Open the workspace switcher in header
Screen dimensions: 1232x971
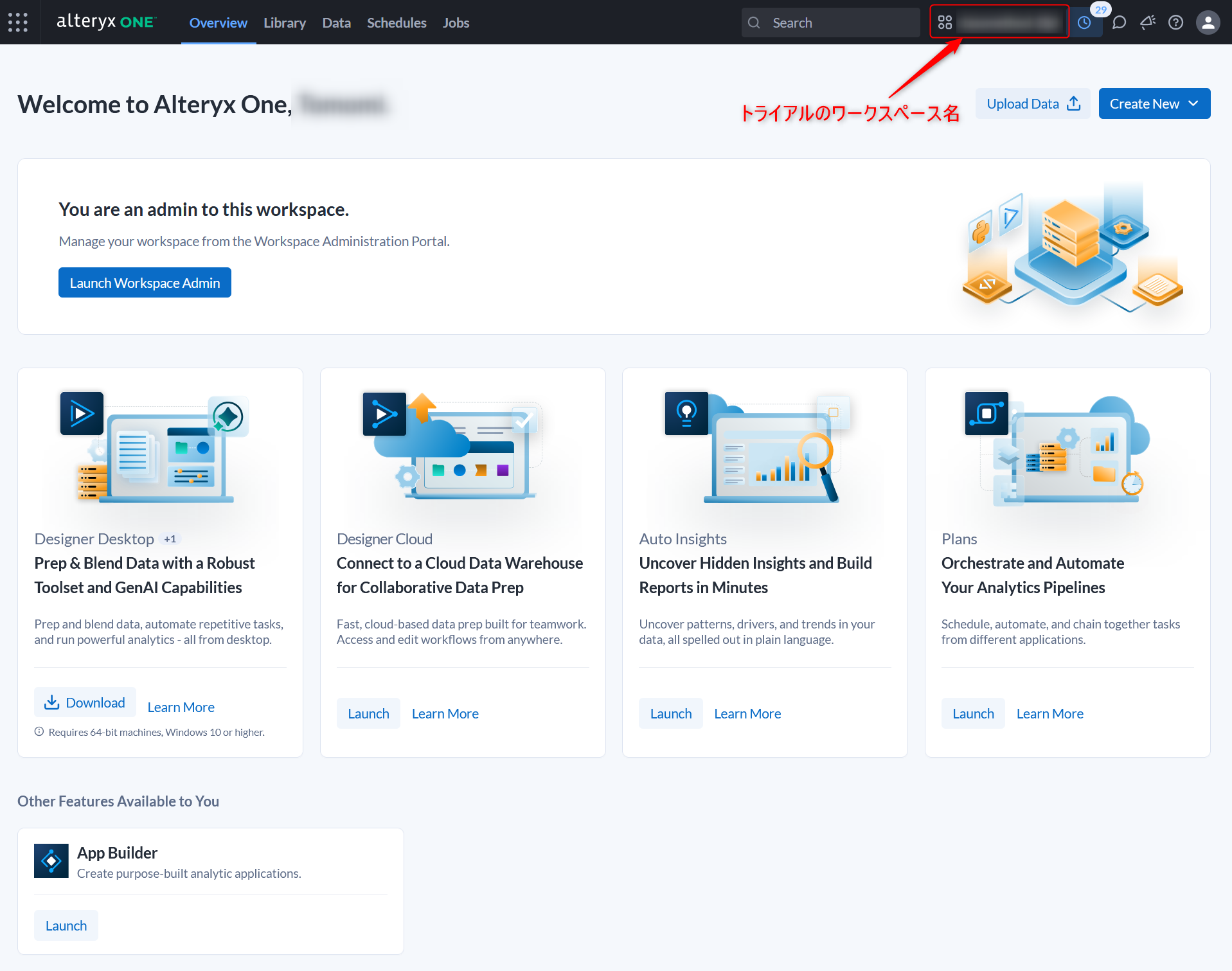tap(999, 22)
